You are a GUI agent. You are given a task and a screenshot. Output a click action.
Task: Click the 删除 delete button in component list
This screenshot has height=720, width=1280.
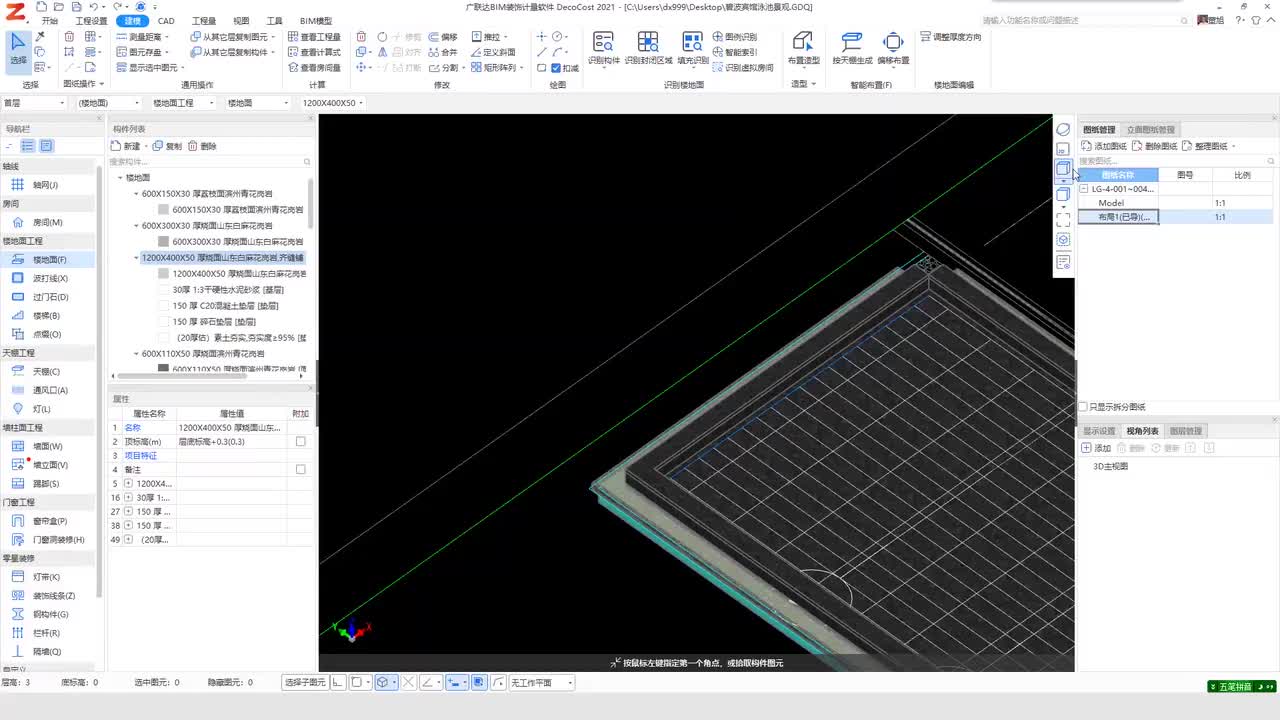202,146
